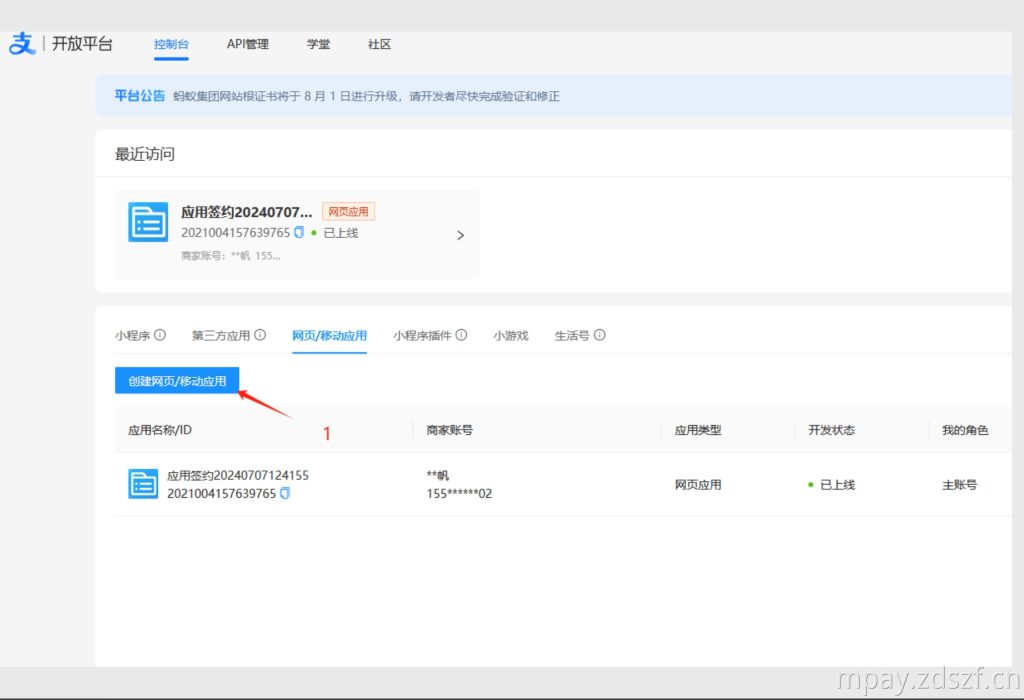Click the Alipay logo icon
Viewport: 1024px width, 700px height.
(x=22, y=44)
